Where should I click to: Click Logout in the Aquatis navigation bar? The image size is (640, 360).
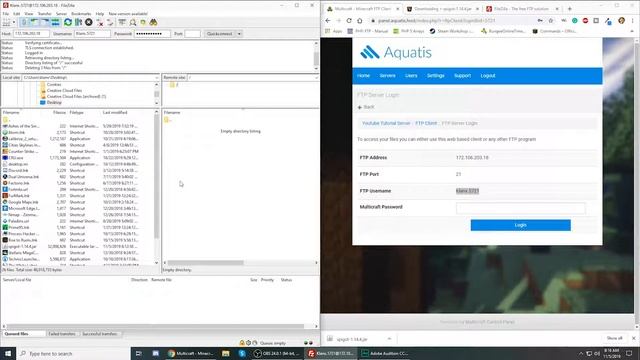click(488, 76)
